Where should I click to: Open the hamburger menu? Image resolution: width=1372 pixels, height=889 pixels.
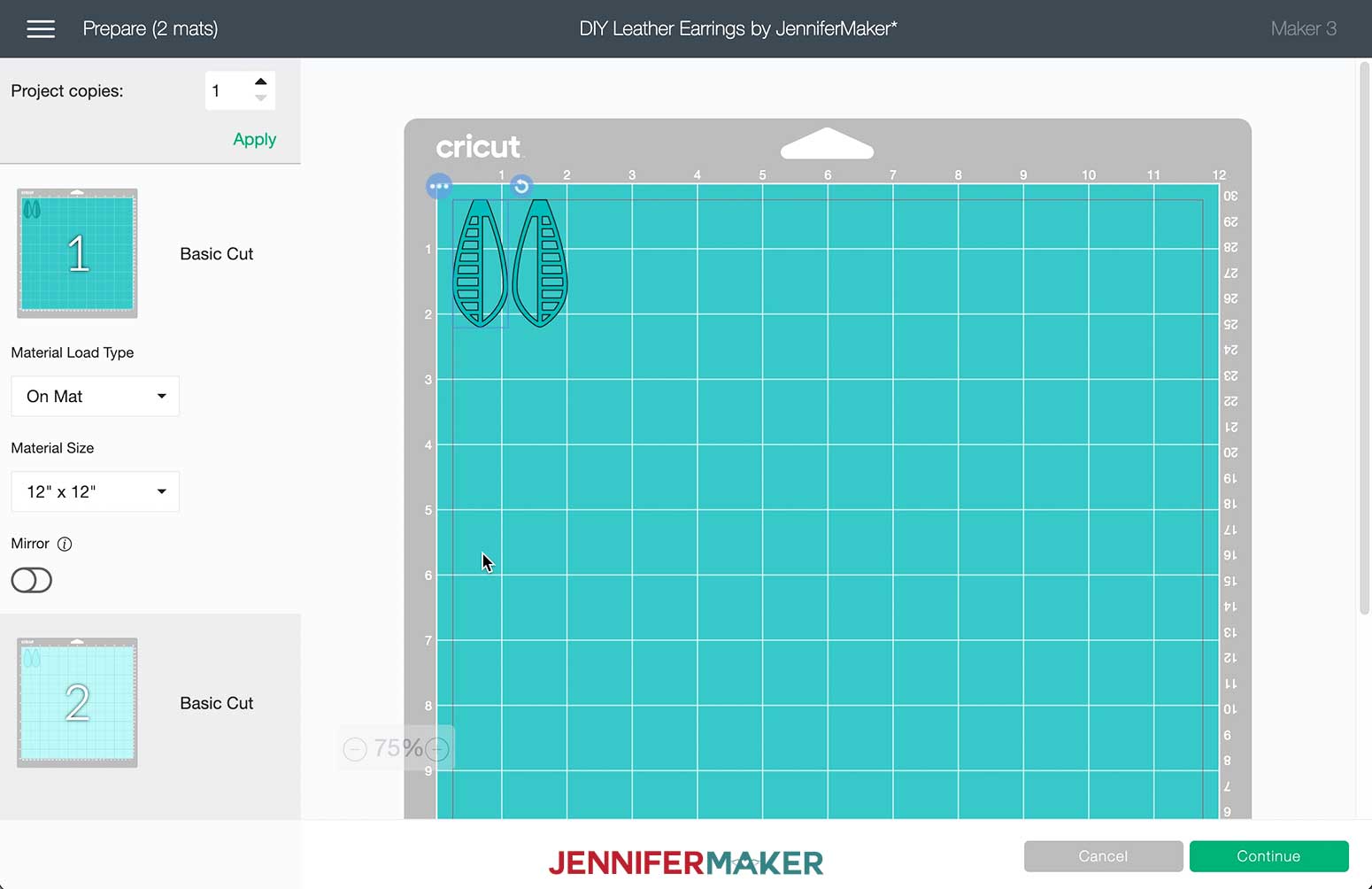pos(41,29)
